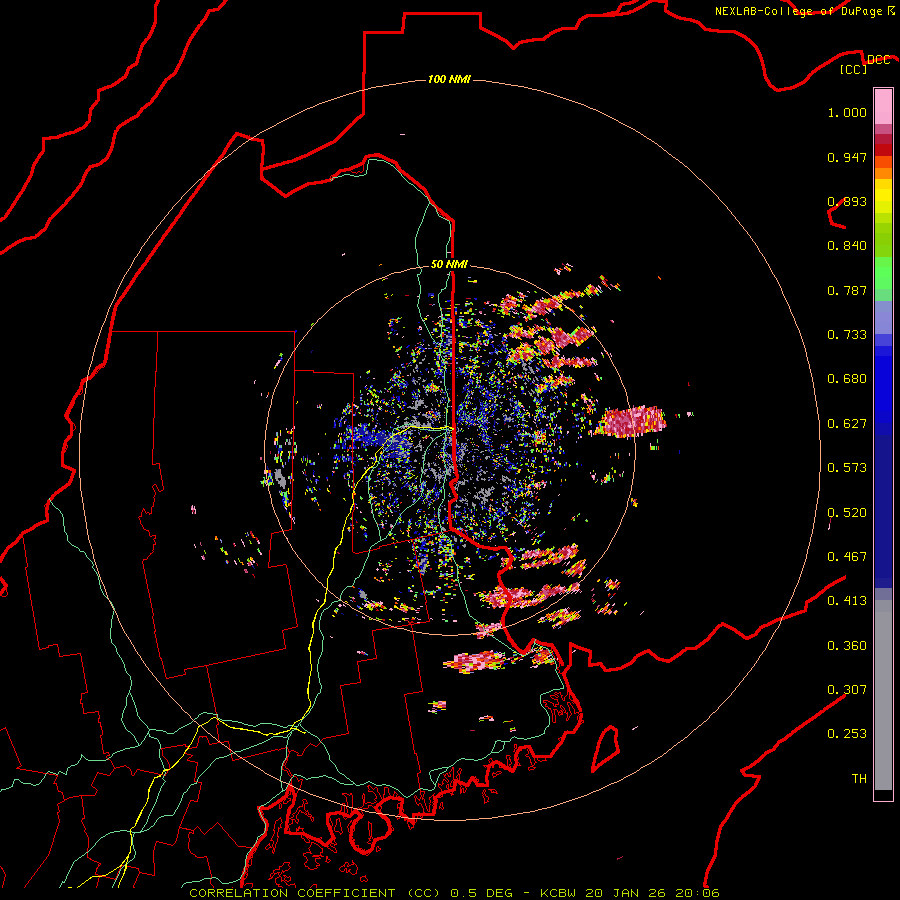The width and height of the screenshot is (900, 900).
Task: Click the KCBW radar site identifier
Action: (559, 893)
